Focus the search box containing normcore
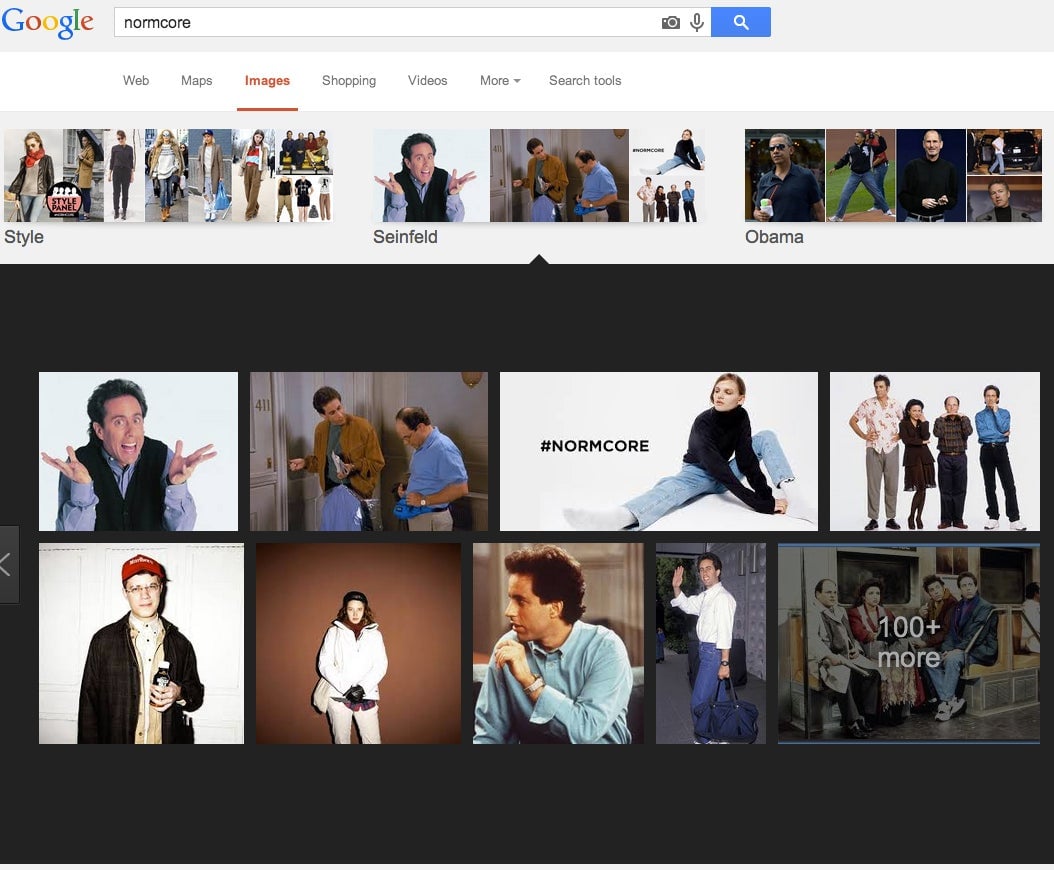The height and width of the screenshot is (870, 1054). 412,22
